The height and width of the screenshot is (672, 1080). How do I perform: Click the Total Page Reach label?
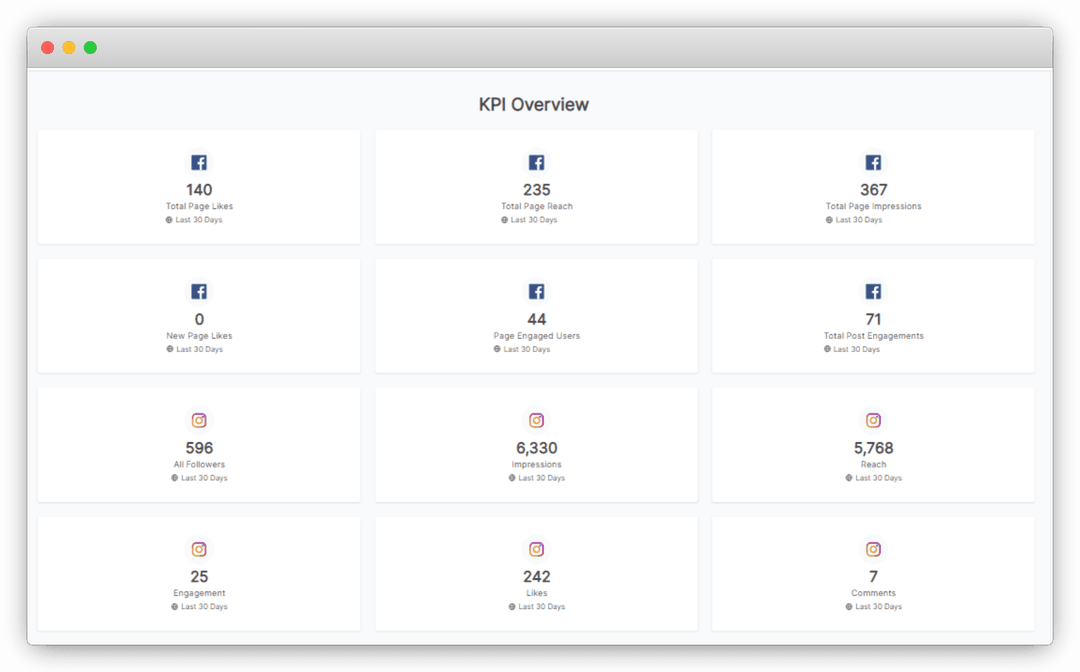click(537, 206)
